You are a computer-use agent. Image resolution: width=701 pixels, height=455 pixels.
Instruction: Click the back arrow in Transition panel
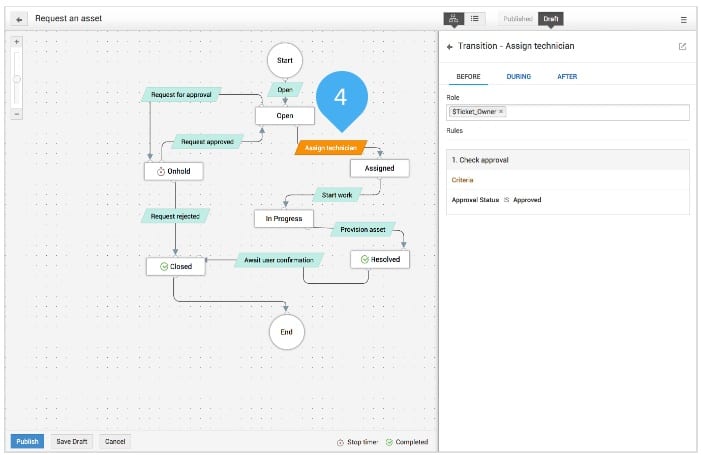(450, 46)
